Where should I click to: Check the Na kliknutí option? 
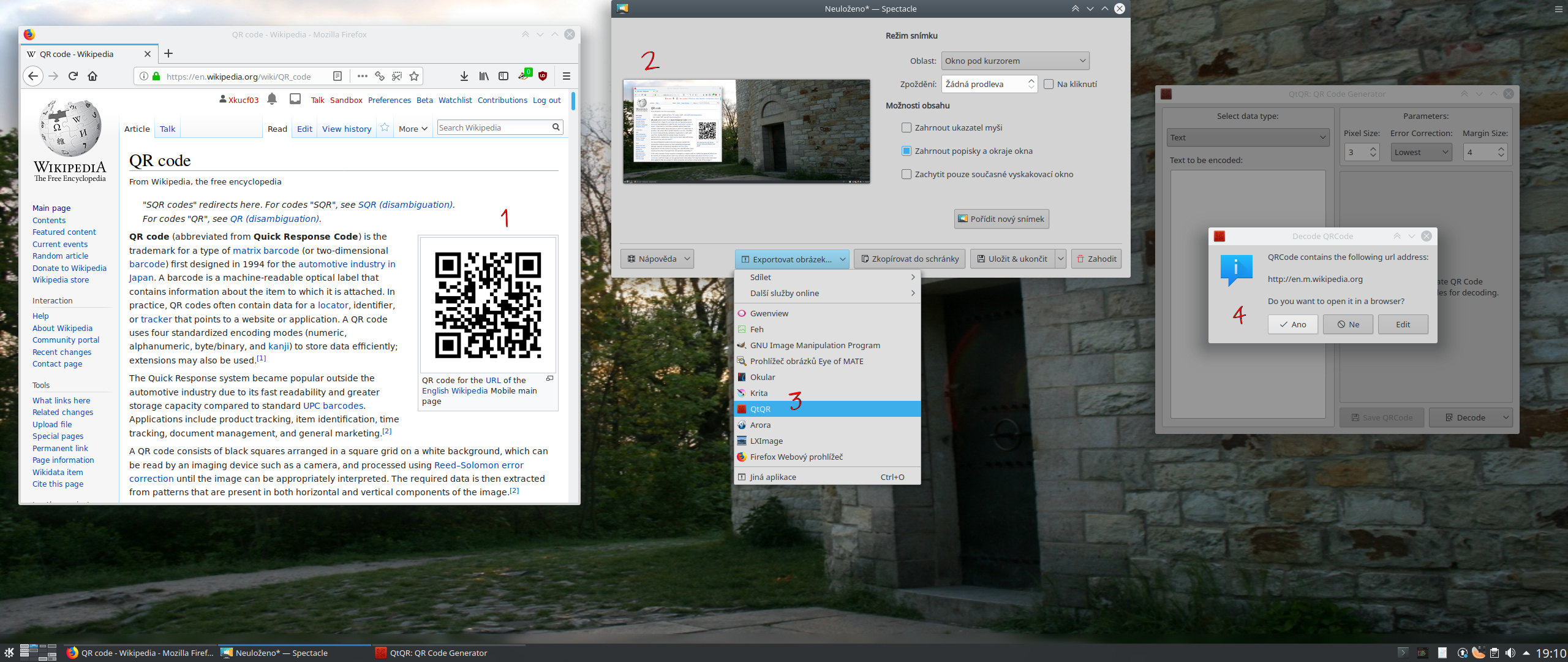pyautogui.click(x=1049, y=84)
